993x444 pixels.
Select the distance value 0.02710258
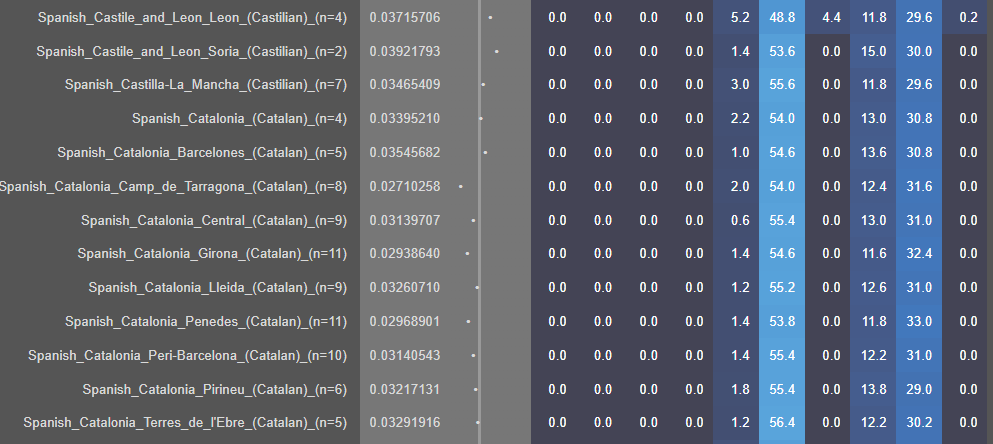click(404, 187)
